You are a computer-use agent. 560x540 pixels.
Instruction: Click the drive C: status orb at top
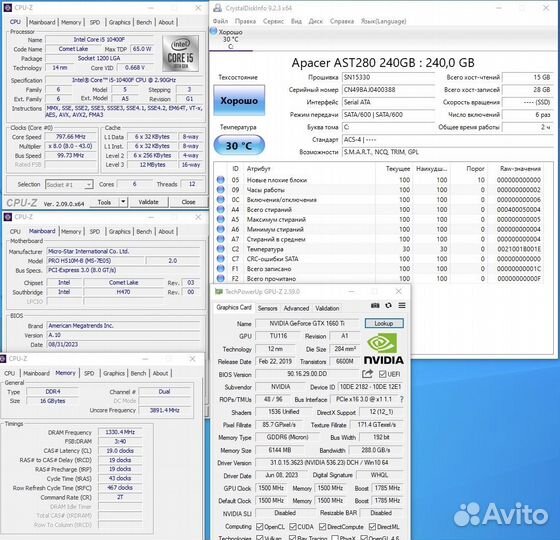(x=214, y=31)
